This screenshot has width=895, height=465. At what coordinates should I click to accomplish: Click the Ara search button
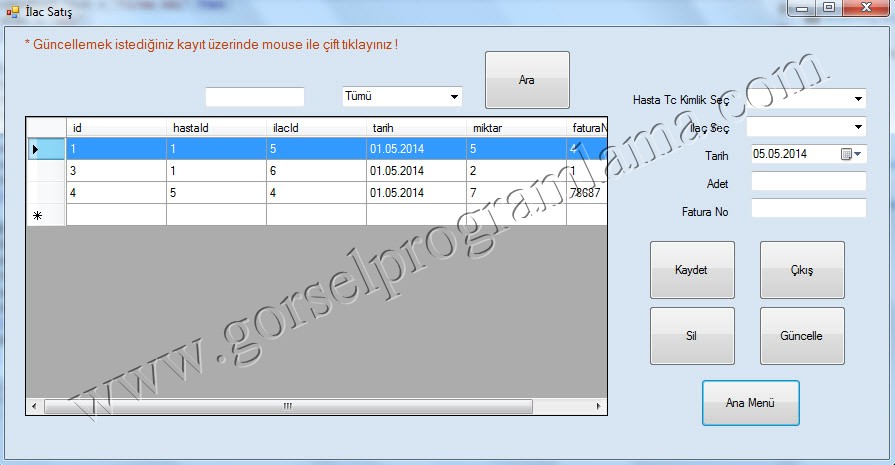527,80
